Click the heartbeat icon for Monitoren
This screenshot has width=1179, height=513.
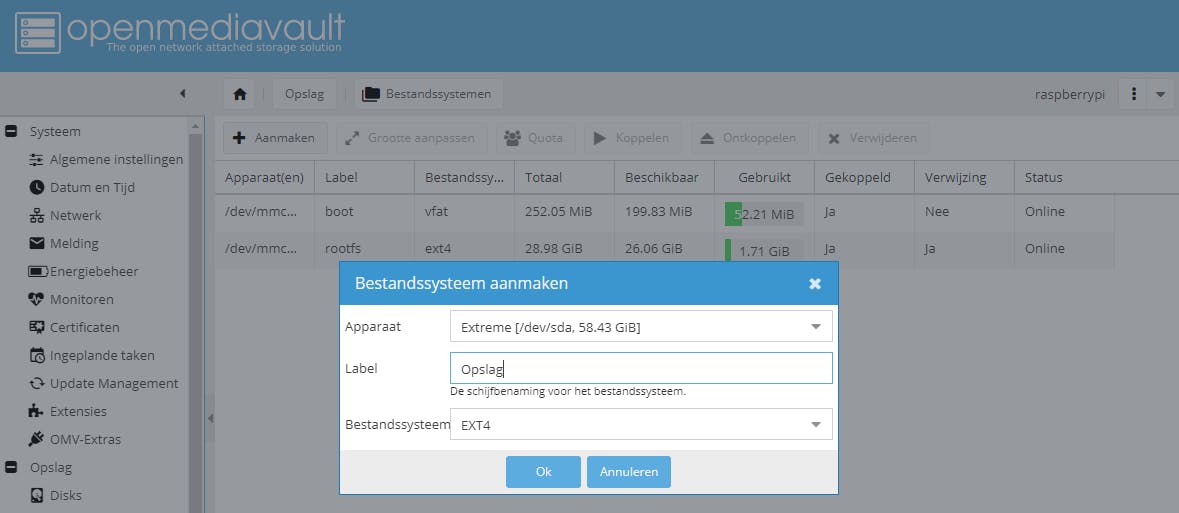point(36,299)
